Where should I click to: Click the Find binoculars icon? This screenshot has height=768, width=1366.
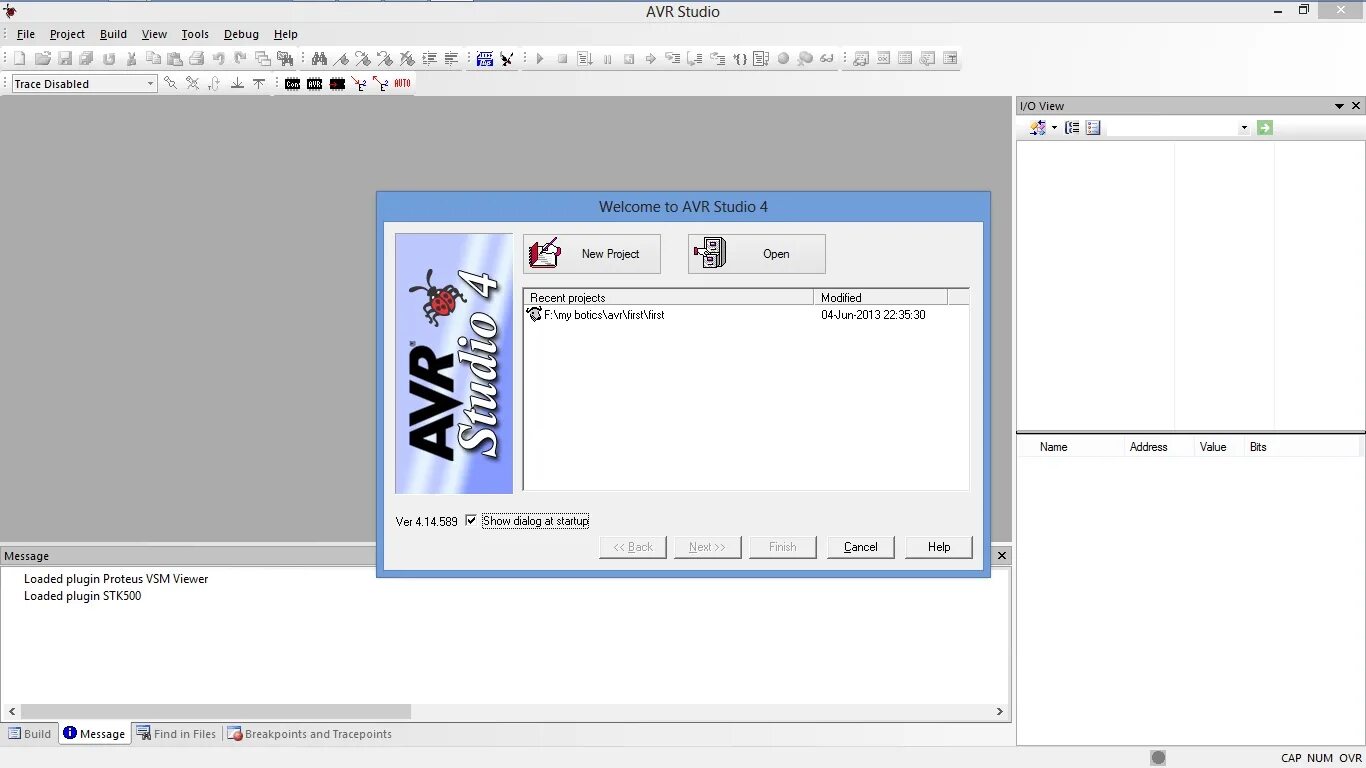[x=319, y=59]
